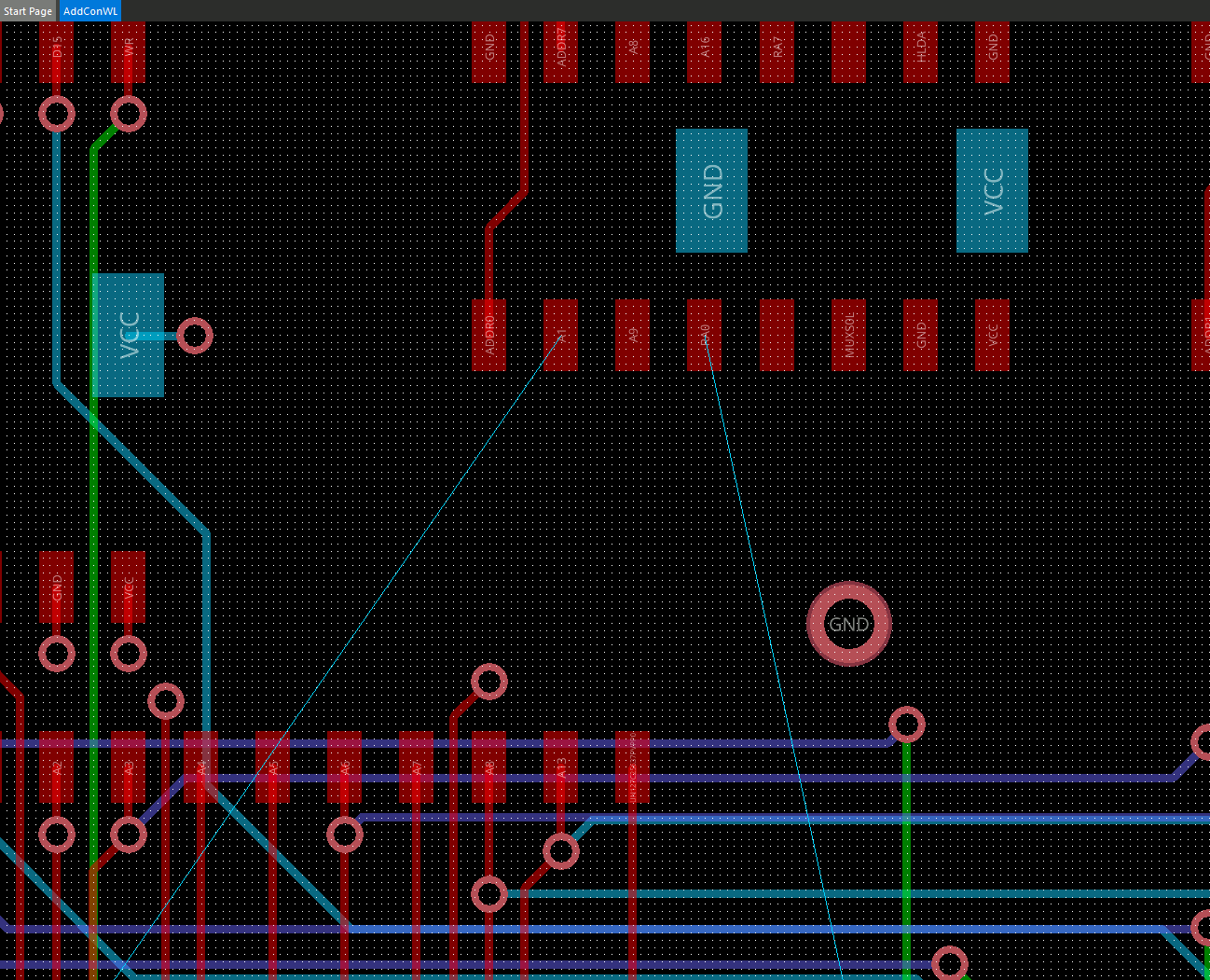Select the RA7 pad
Image resolution: width=1210 pixels, height=980 pixels.
(778, 53)
